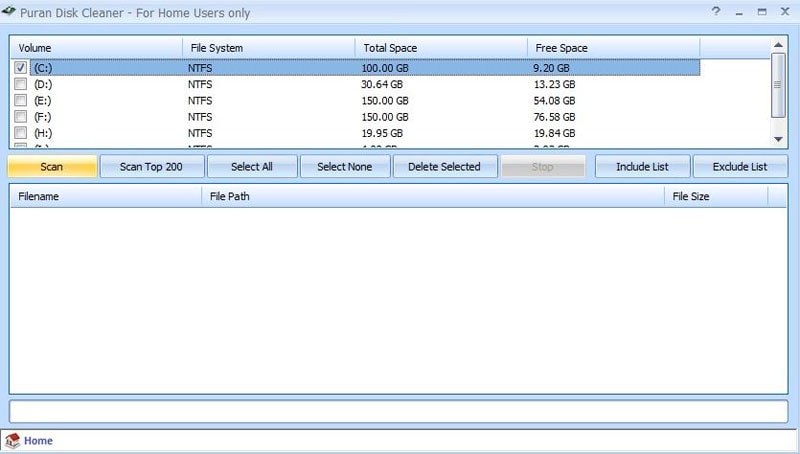Close the Puran Disk Cleaner window
The width and height of the screenshot is (800, 454).
pyautogui.click(x=785, y=12)
